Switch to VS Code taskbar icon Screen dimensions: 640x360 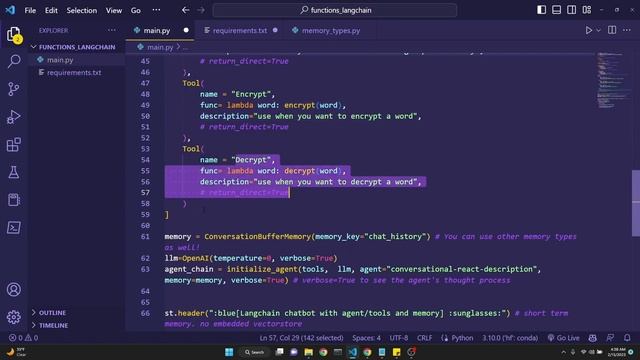pos(353,352)
